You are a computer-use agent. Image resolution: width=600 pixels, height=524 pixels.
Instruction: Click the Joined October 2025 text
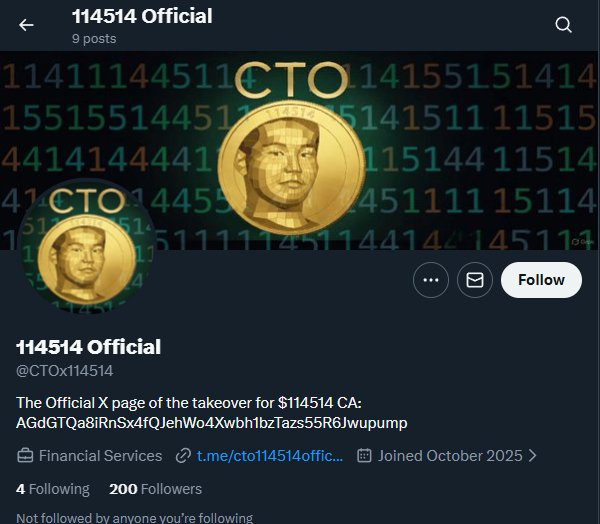450,456
